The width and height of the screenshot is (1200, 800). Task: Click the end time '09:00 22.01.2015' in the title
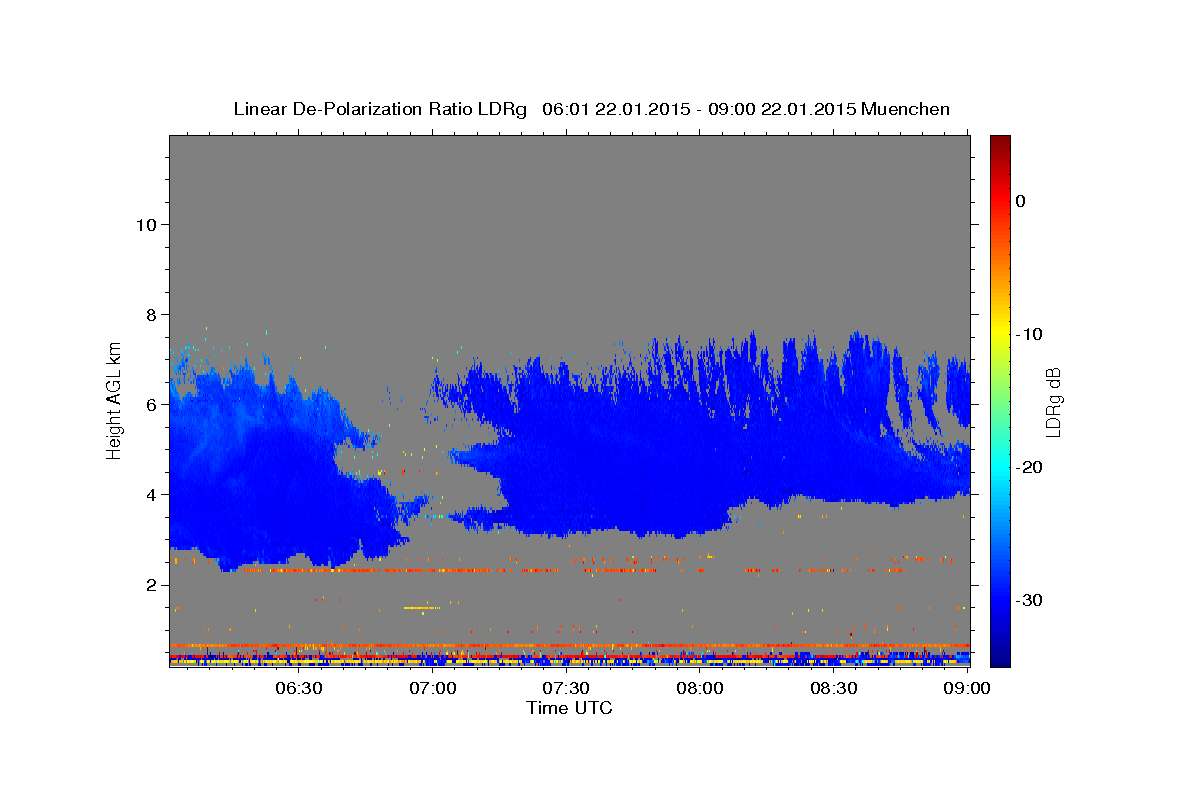click(x=782, y=109)
